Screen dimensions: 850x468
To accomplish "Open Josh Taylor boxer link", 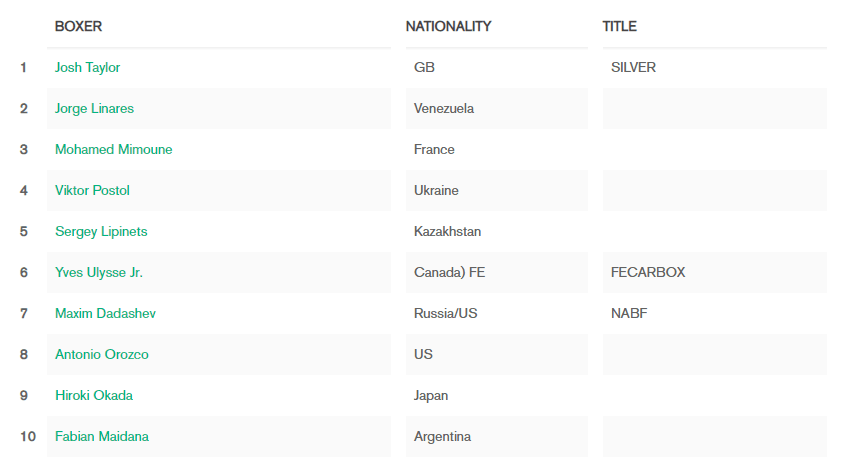I will tap(87, 67).
